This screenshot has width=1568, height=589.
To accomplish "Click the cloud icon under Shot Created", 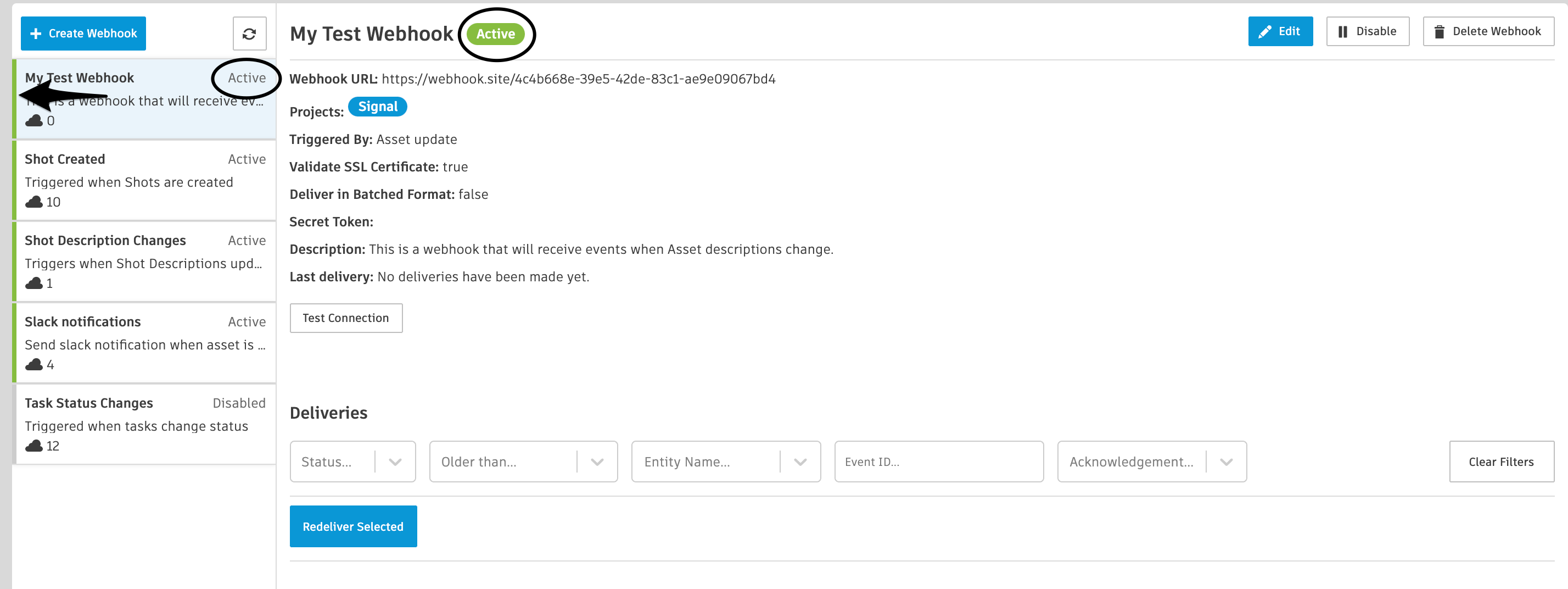I will [34, 202].
